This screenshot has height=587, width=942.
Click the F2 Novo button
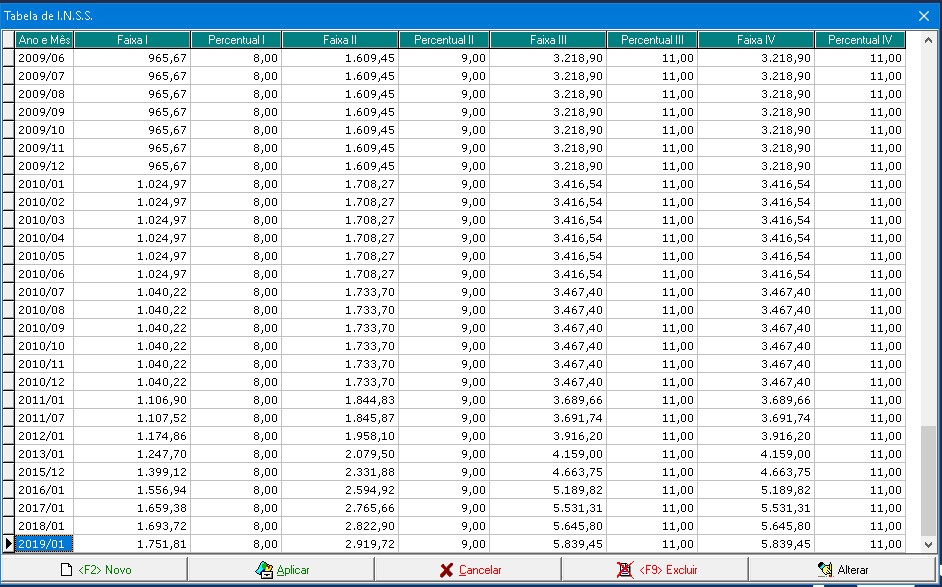tap(94, 570)
